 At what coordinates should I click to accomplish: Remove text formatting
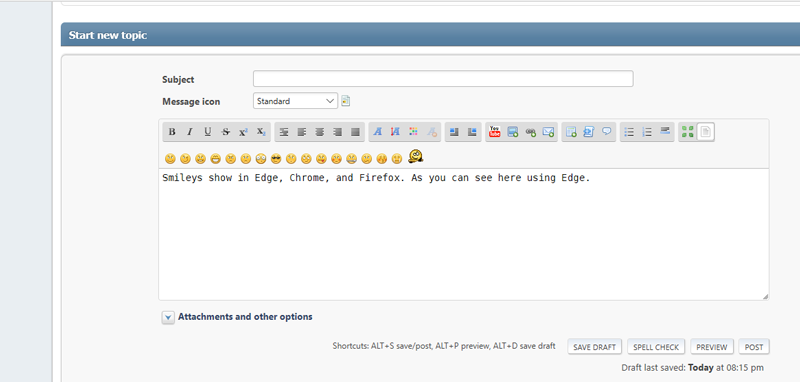(x=432, y=132)
